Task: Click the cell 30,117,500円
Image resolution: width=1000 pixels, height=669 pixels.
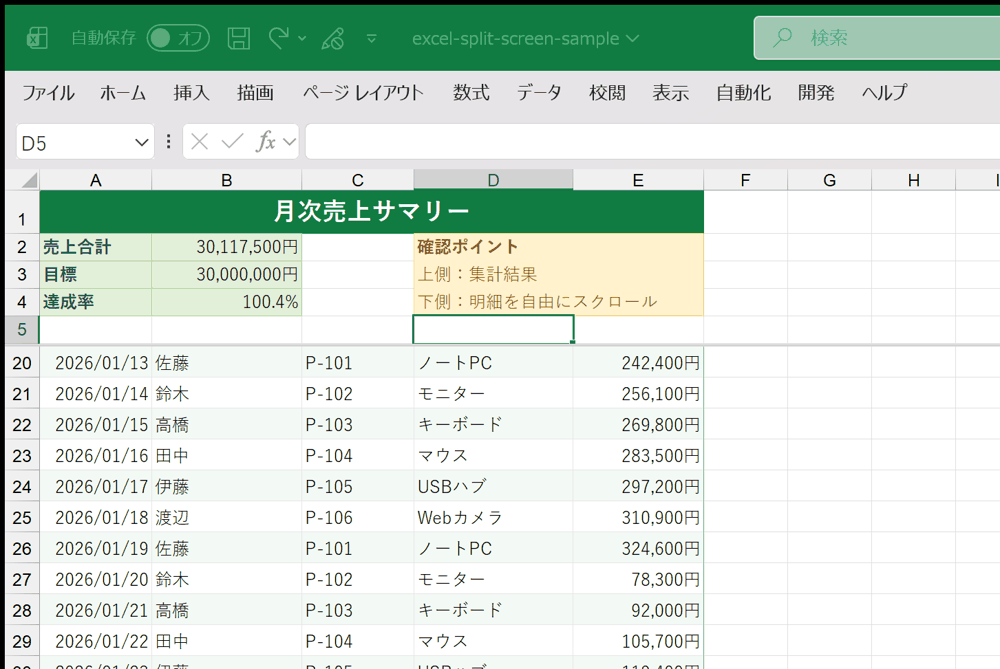Action: 226,247
